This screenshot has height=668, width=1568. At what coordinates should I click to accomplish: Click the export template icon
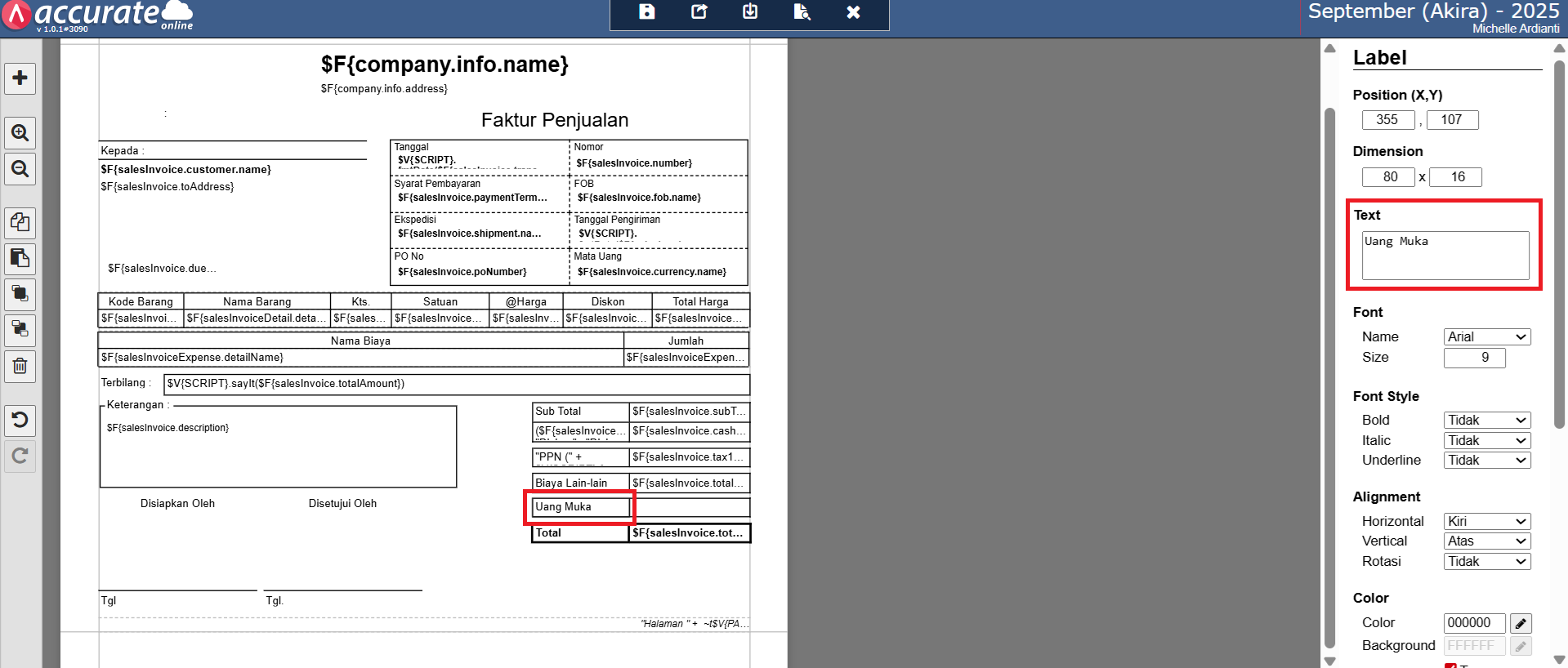coord(699,12)
